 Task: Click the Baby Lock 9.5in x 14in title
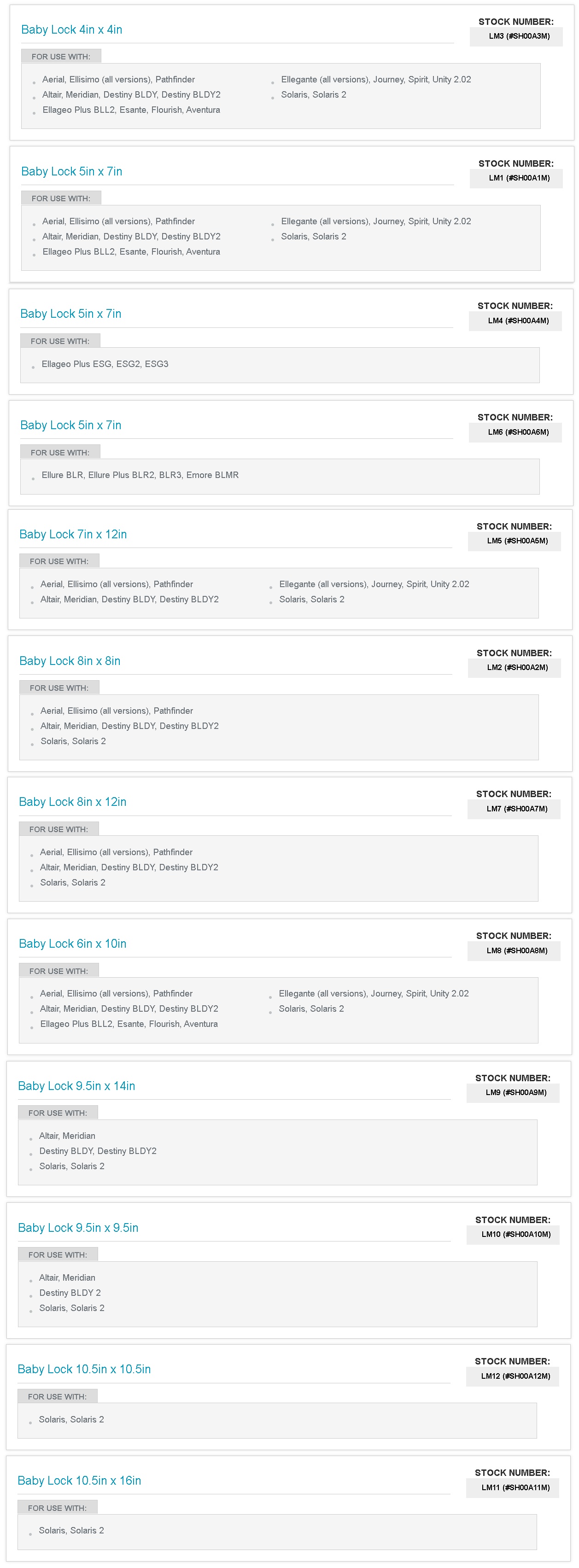pos(77,1086)
